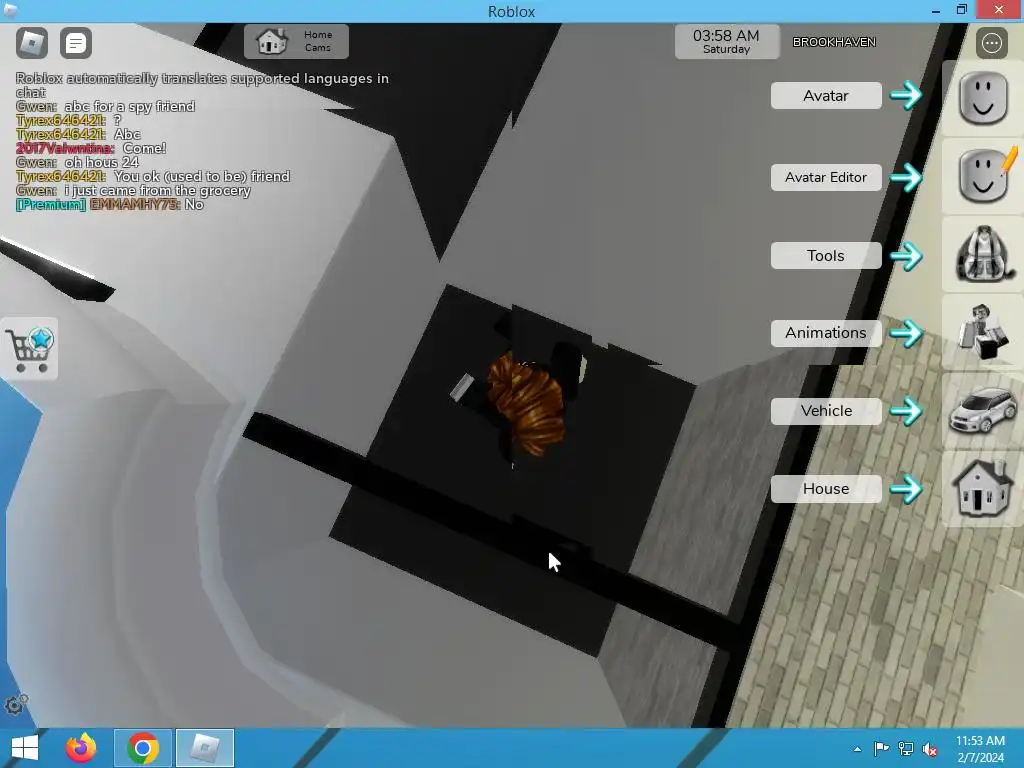Click the smiley Avatar icon

tap(982, 98)
